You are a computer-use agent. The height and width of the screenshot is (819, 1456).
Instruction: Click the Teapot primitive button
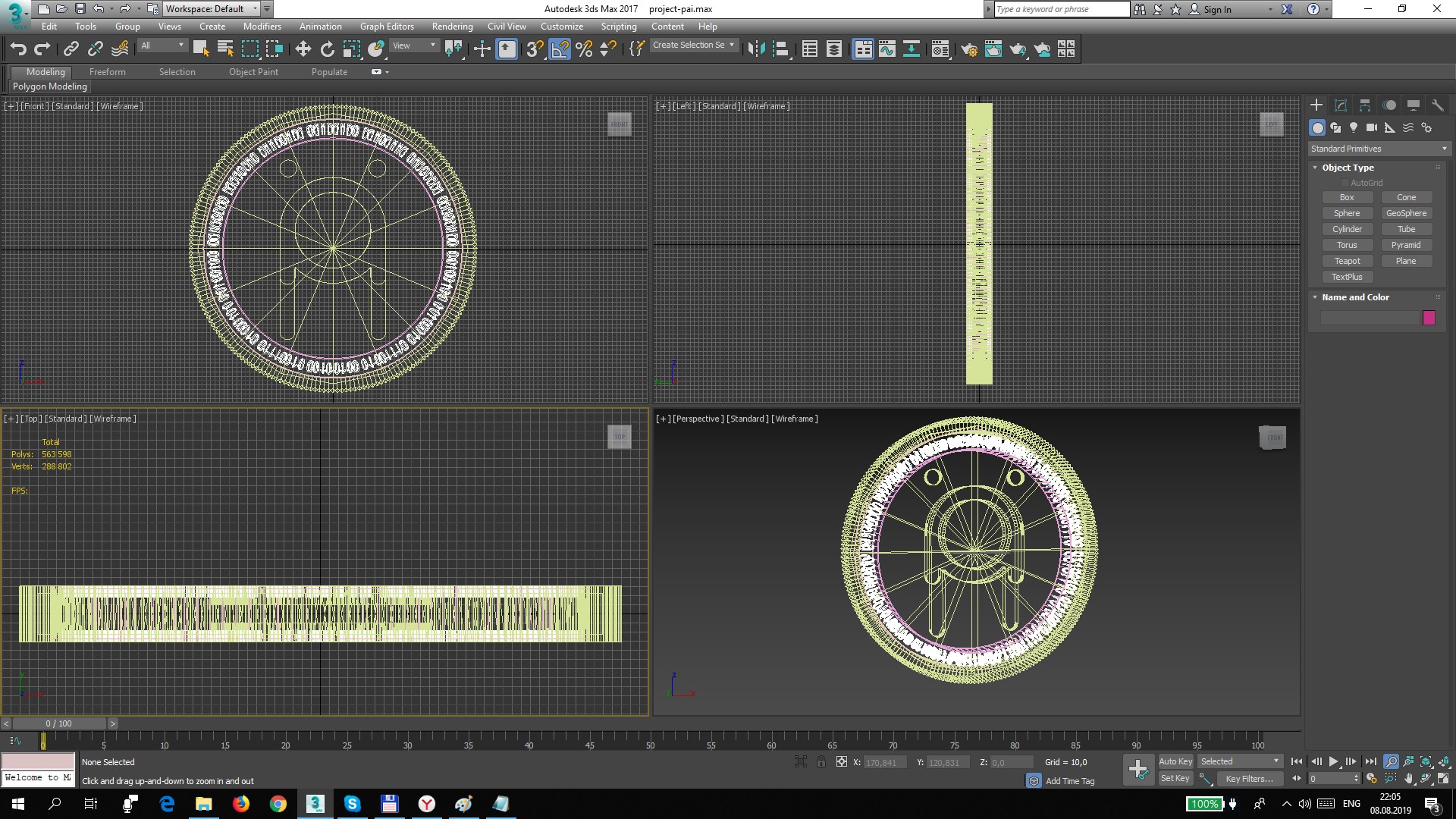point(1347,261)
